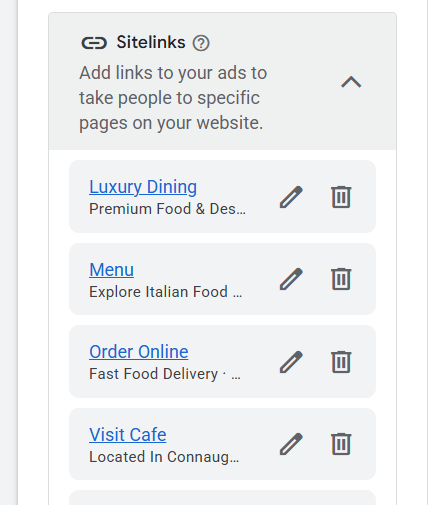Screen dimensions: 447x505
Task: Select the Sitelinks heading text
Action: (x=151, y=43)
